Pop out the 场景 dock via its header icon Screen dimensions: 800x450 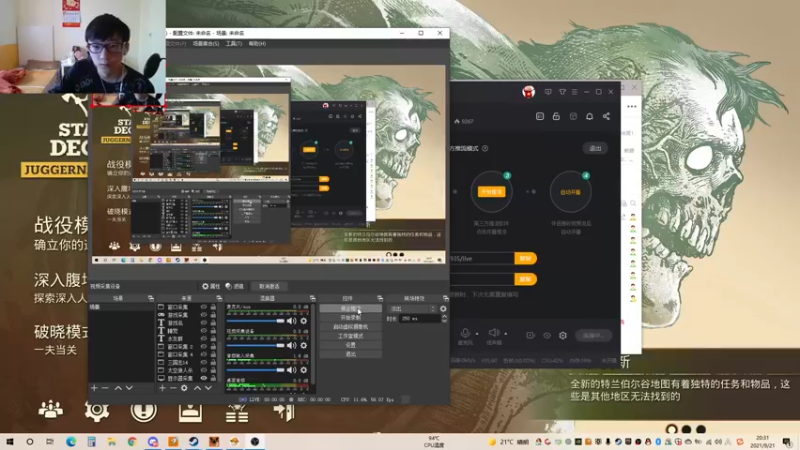coord(151,298)
